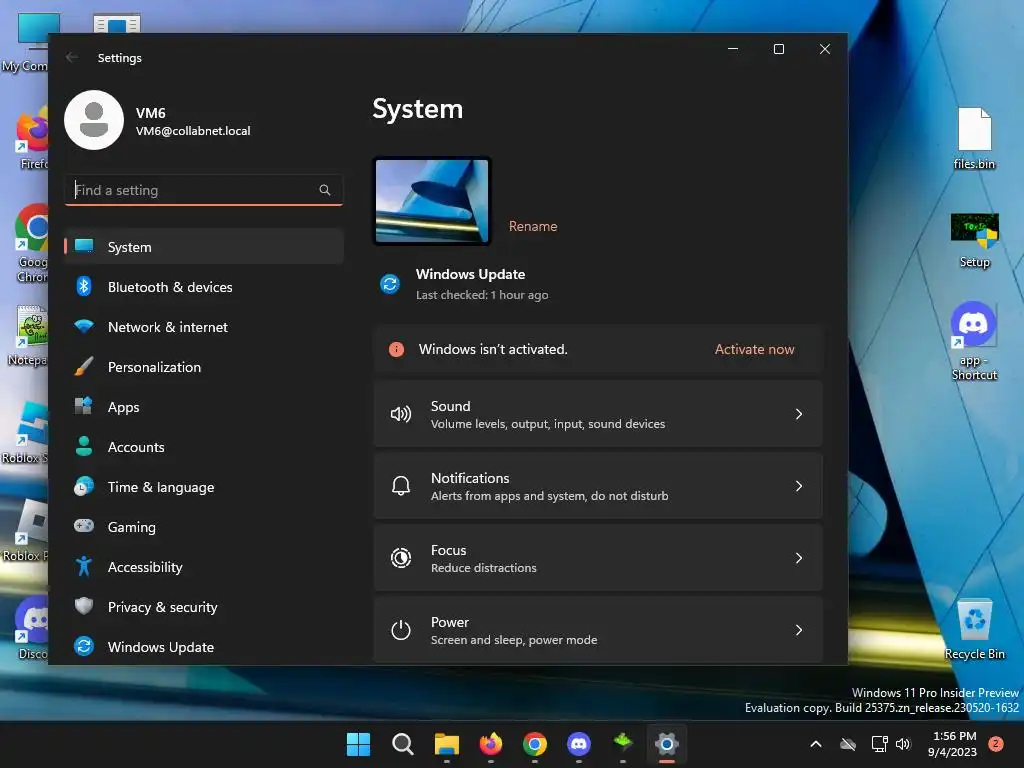Click the Bluetooth sidebar icon
Image resolution: width=1024 pixels, height=768 pixels.
(84, 286)
